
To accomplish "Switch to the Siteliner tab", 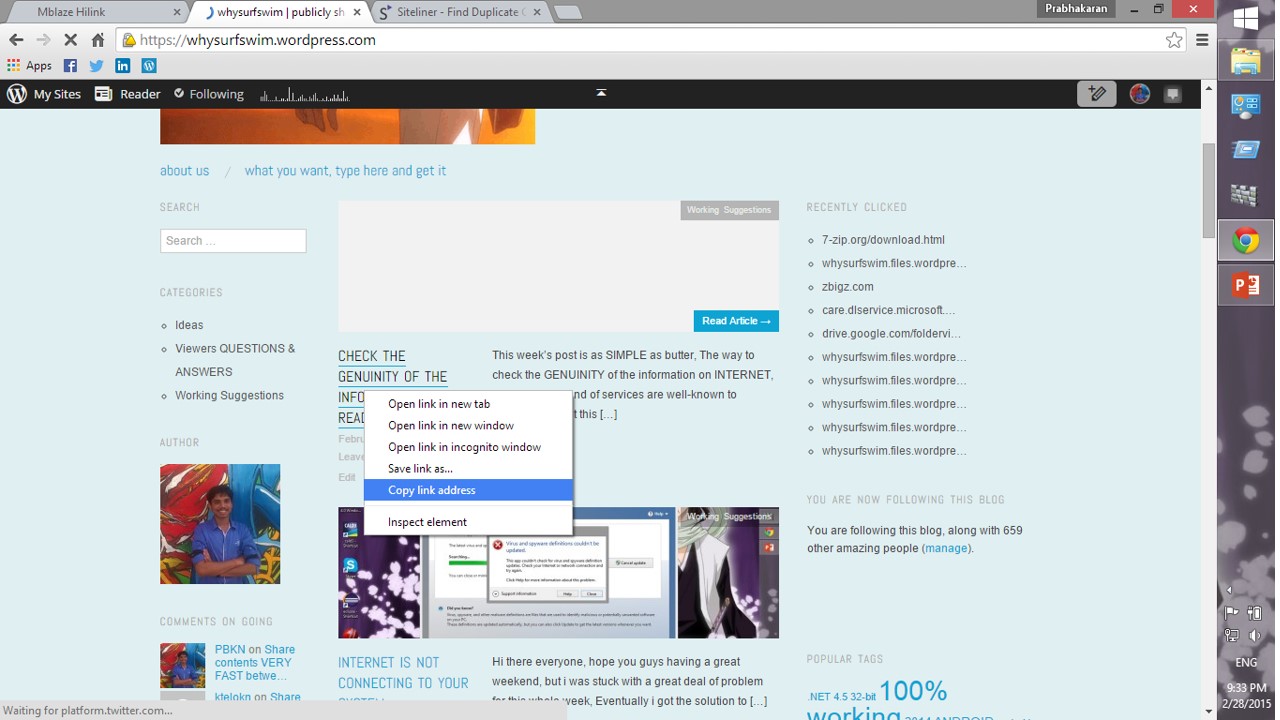I will [458, 12].
